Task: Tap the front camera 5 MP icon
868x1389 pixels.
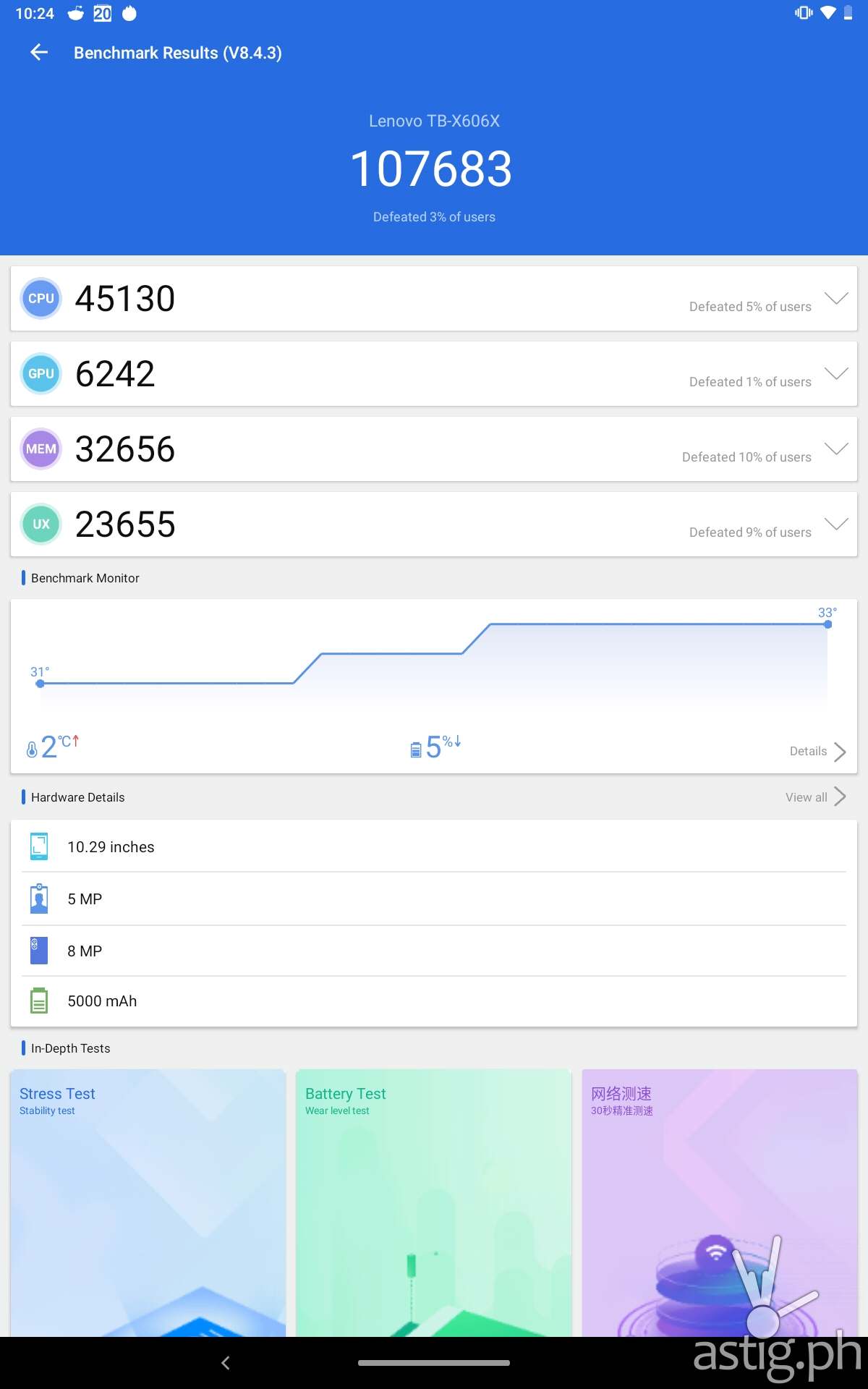Action: pyautogui.click(x=39, y=899)
